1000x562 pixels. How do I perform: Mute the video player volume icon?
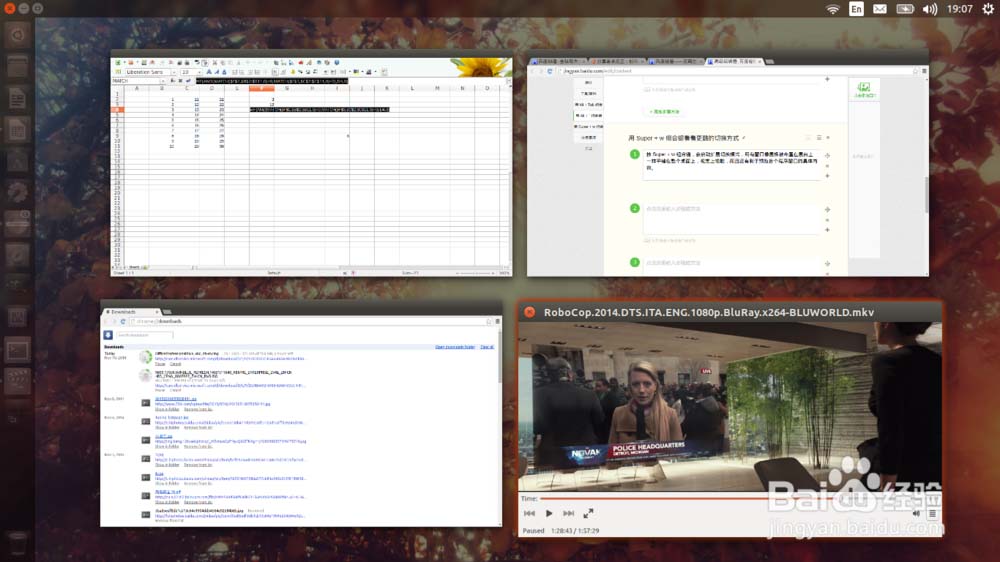click(916, 514)
